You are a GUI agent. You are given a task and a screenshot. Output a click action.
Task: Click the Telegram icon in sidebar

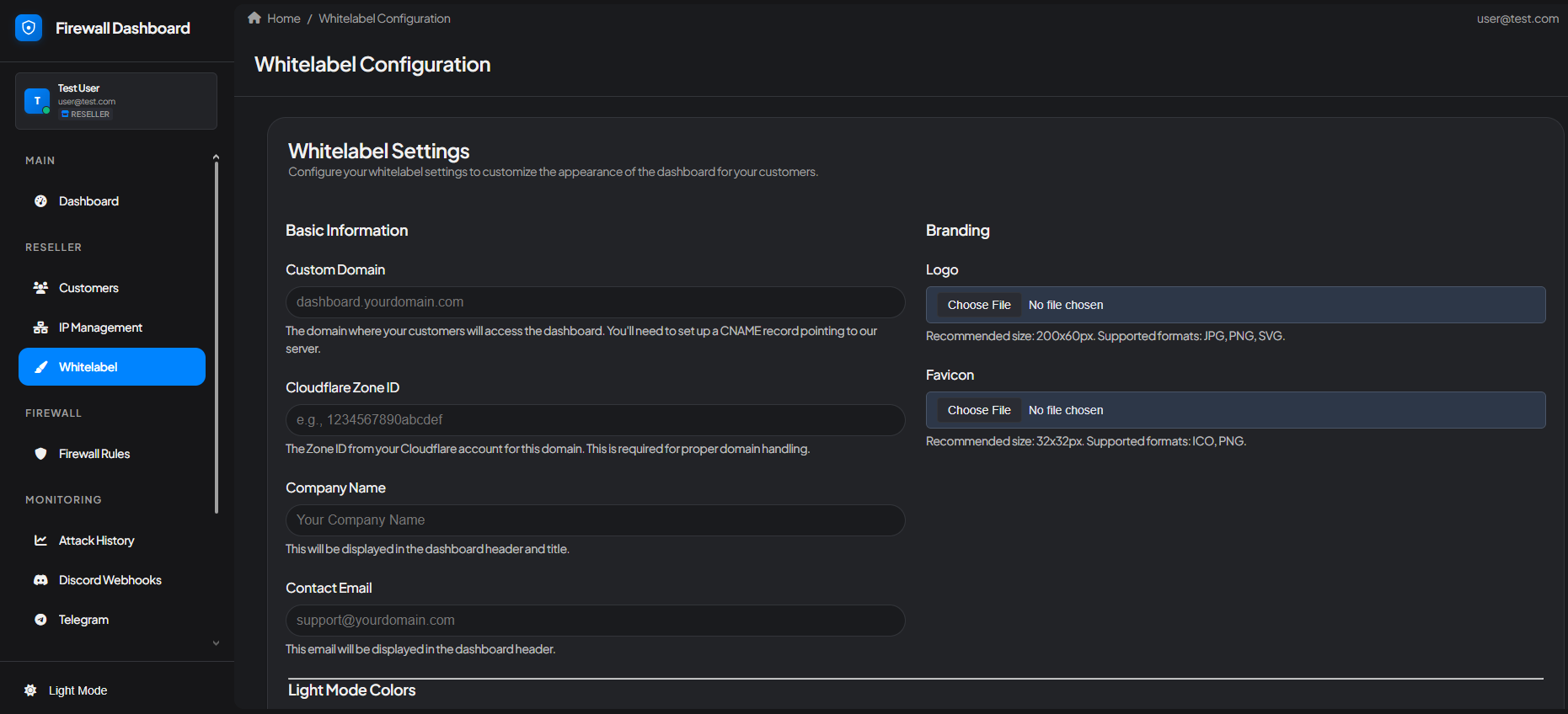pyautogui.click(x=40, y=620)
